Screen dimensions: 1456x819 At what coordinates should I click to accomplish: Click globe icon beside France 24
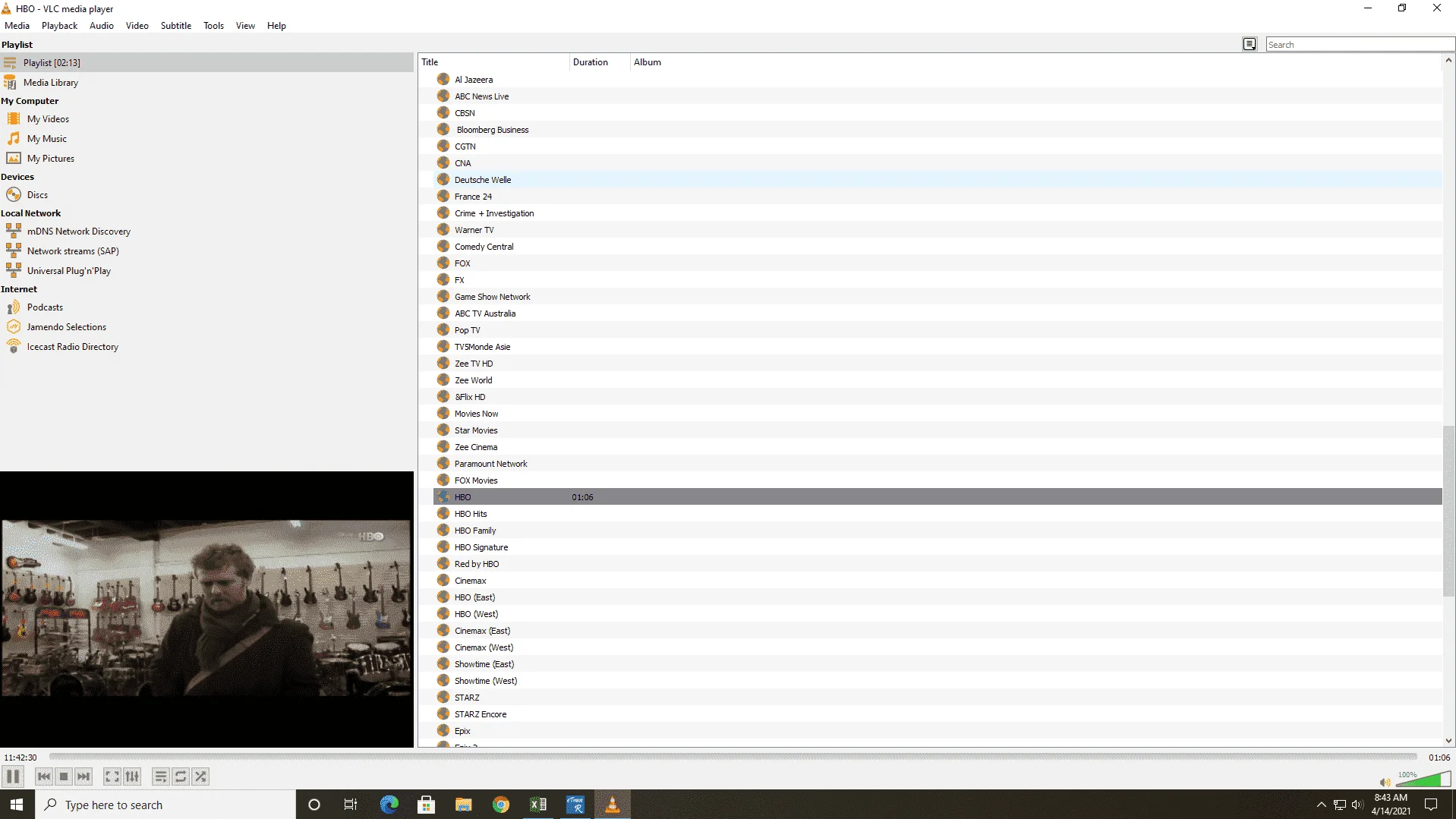443,196
